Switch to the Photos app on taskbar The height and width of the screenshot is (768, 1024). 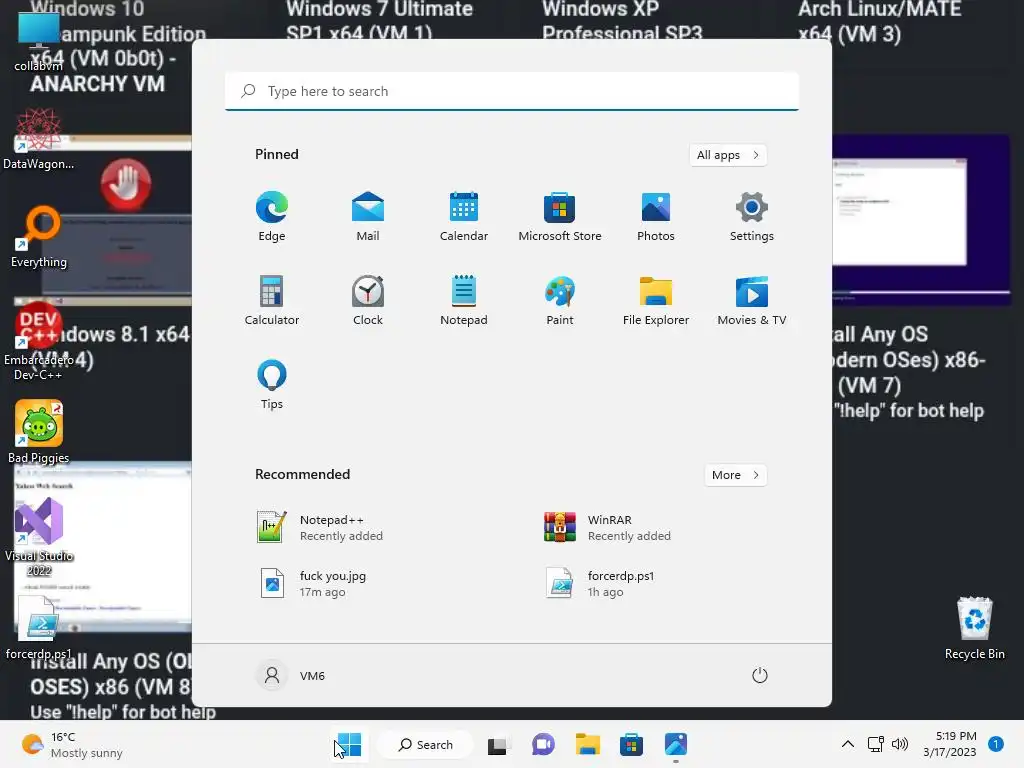(x=676, y=744)
